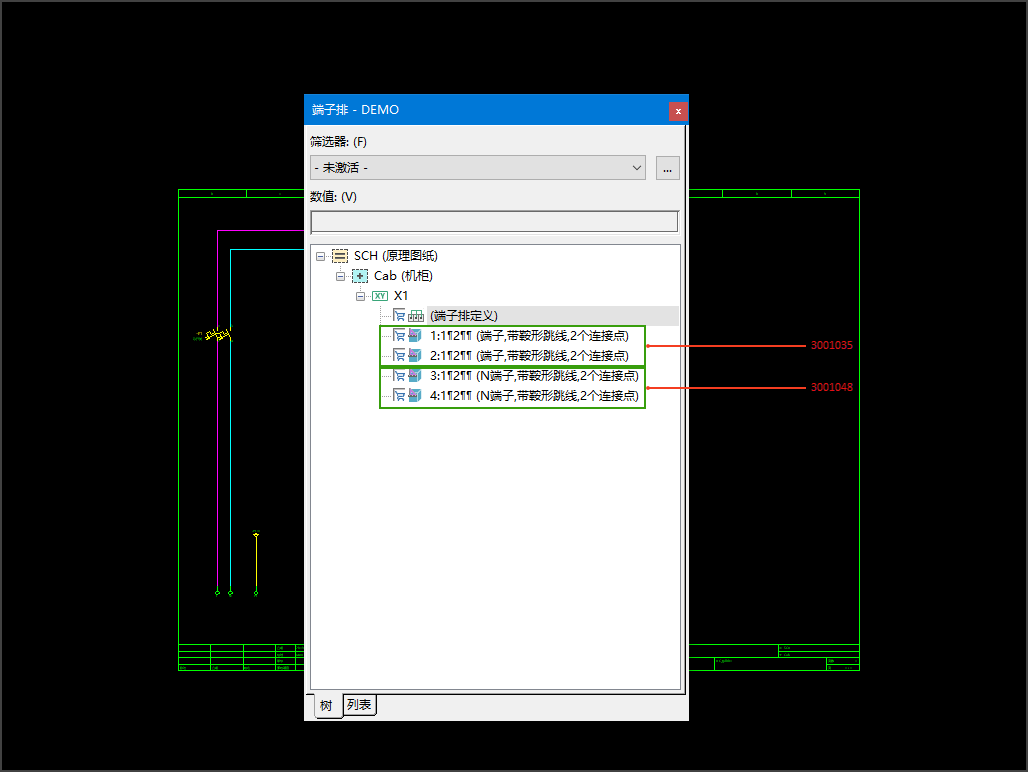Collapse the X1 terminal strip node

click(x=360, y=296)
